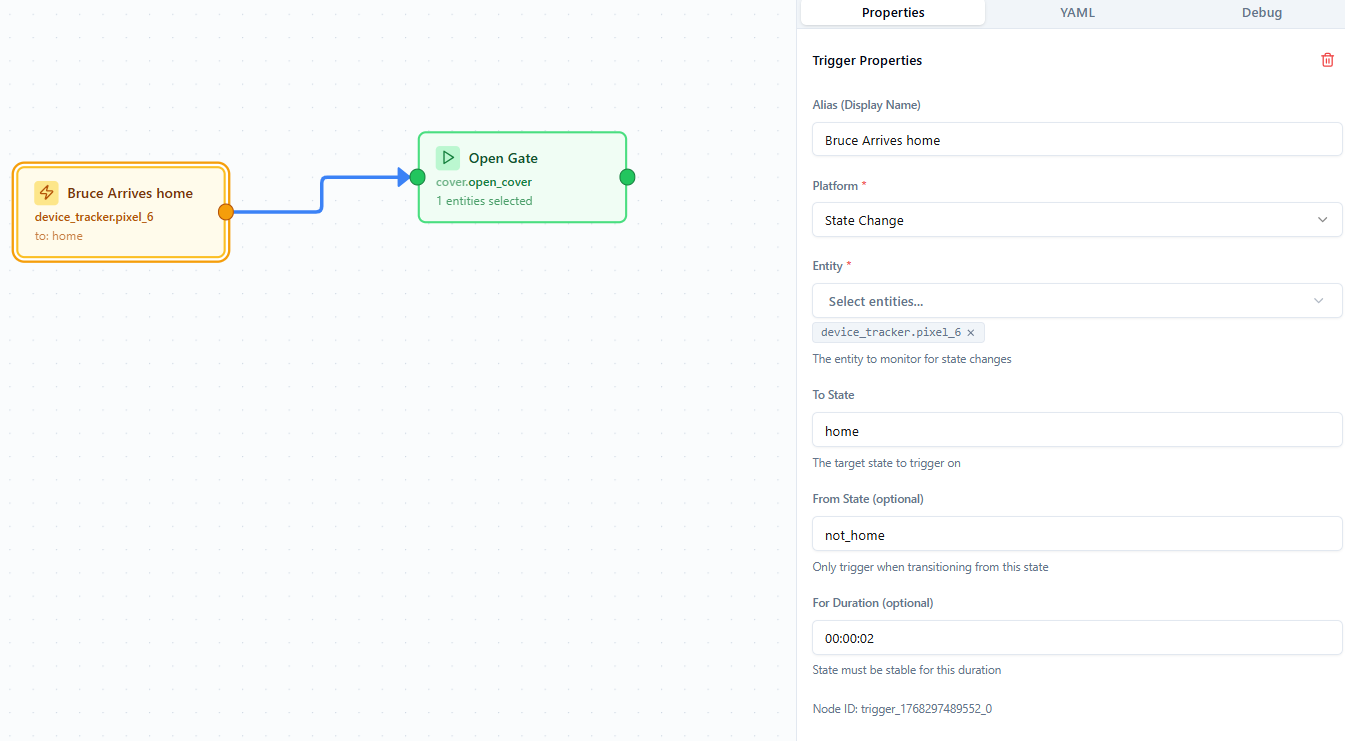Focus the For Duration field
Screen dimensions: 1345x741
1076,638
